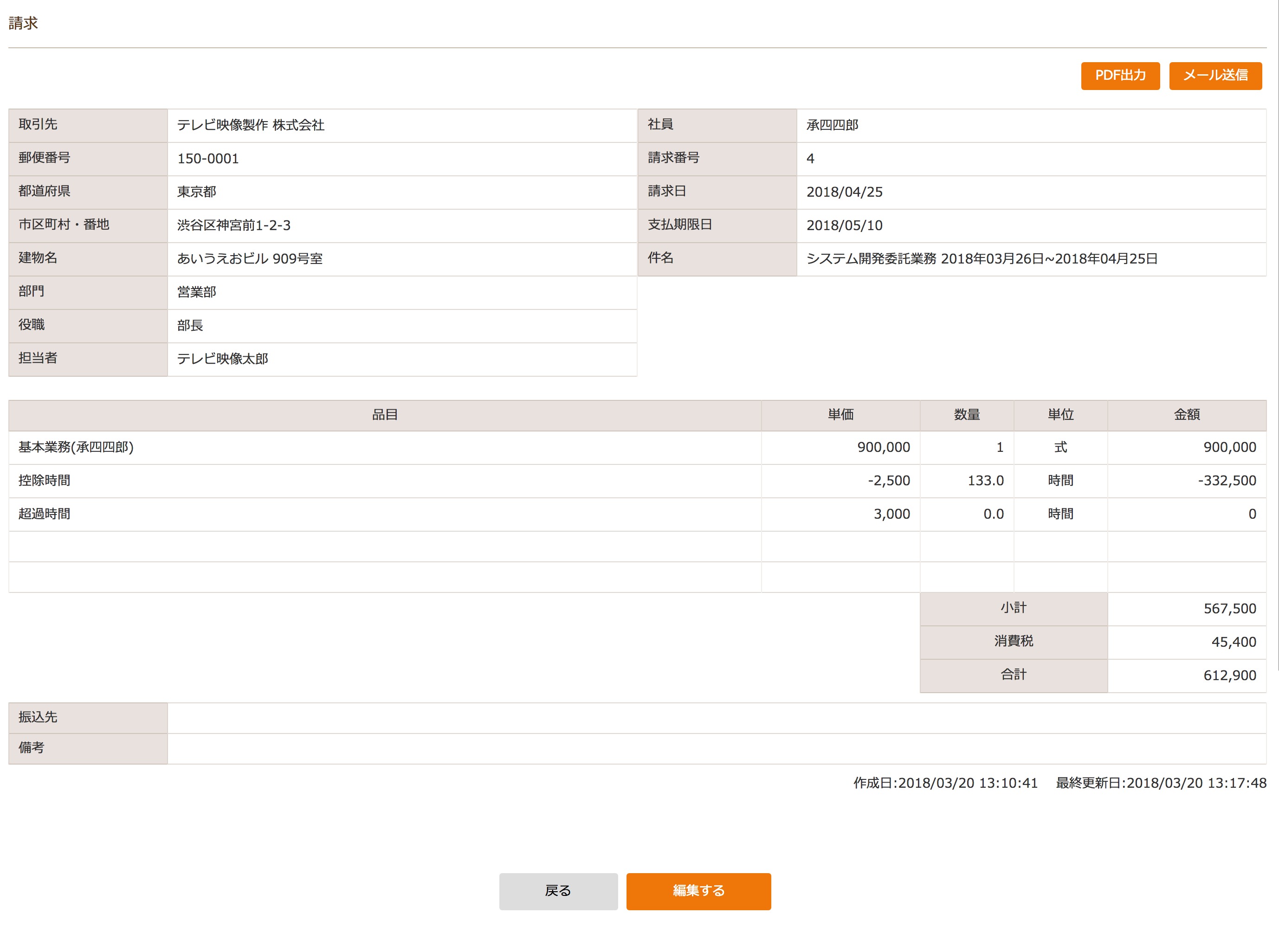The image size is (1279, 952).
Task: Click client name テレビ映像製作 株式会社
Action: coord(251,125)
